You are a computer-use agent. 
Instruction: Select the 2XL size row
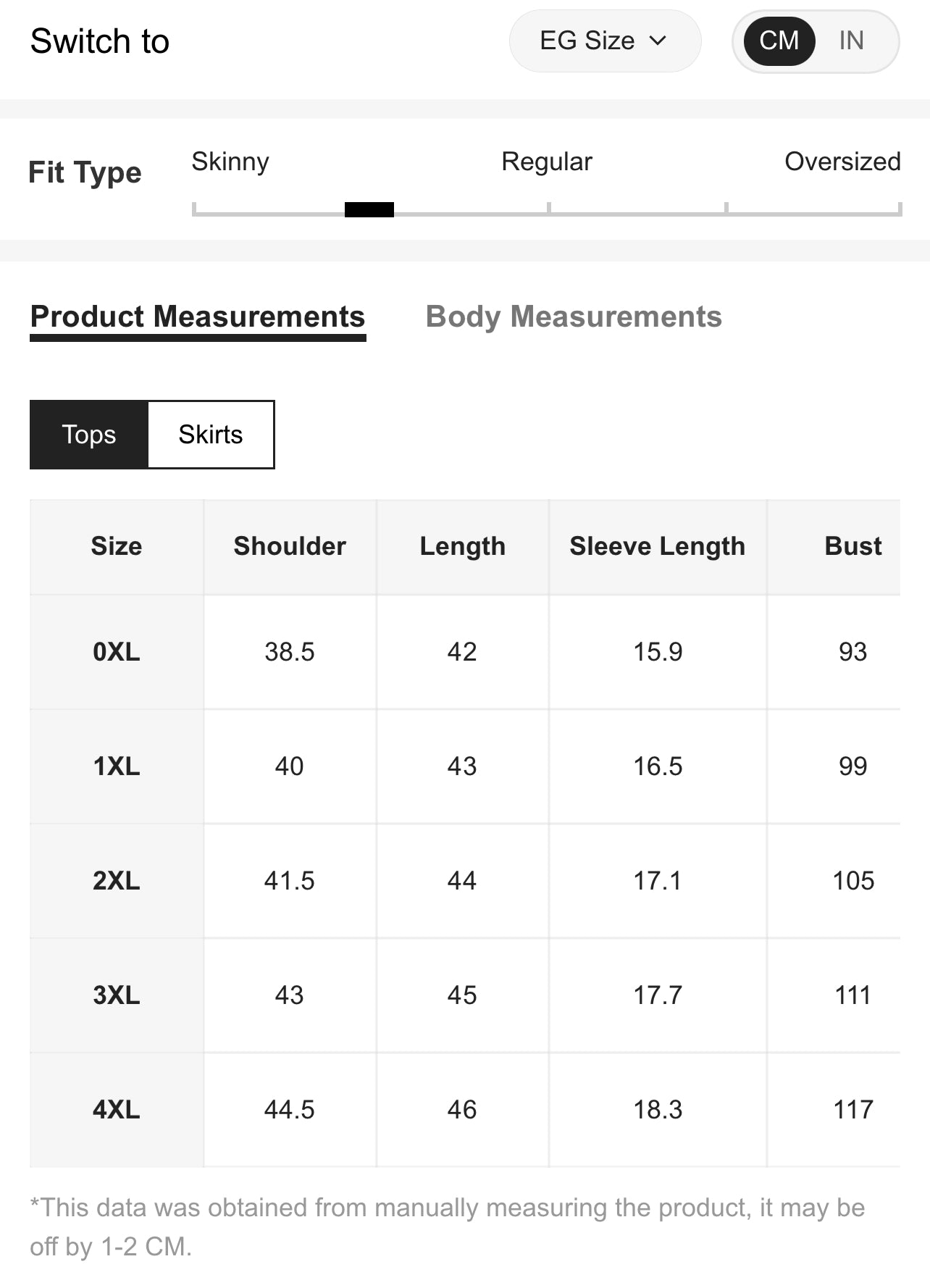tap(116, 881)
